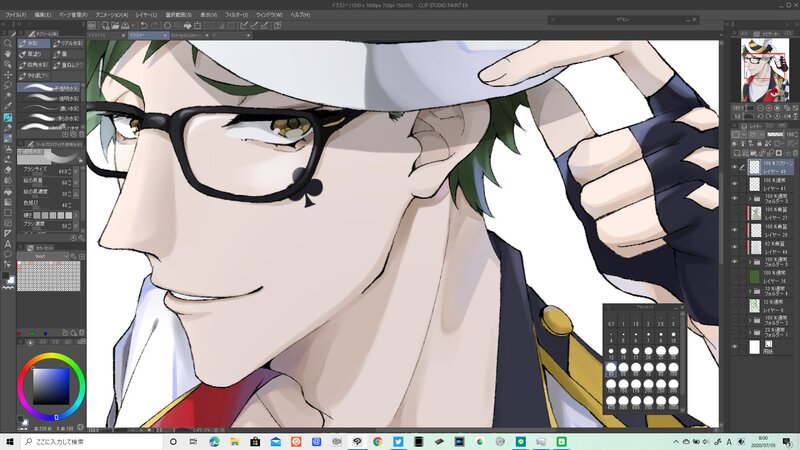Expand フォルダー 2 in the layer list
This screenshot has width=800, height=450.
click(751, 320)
